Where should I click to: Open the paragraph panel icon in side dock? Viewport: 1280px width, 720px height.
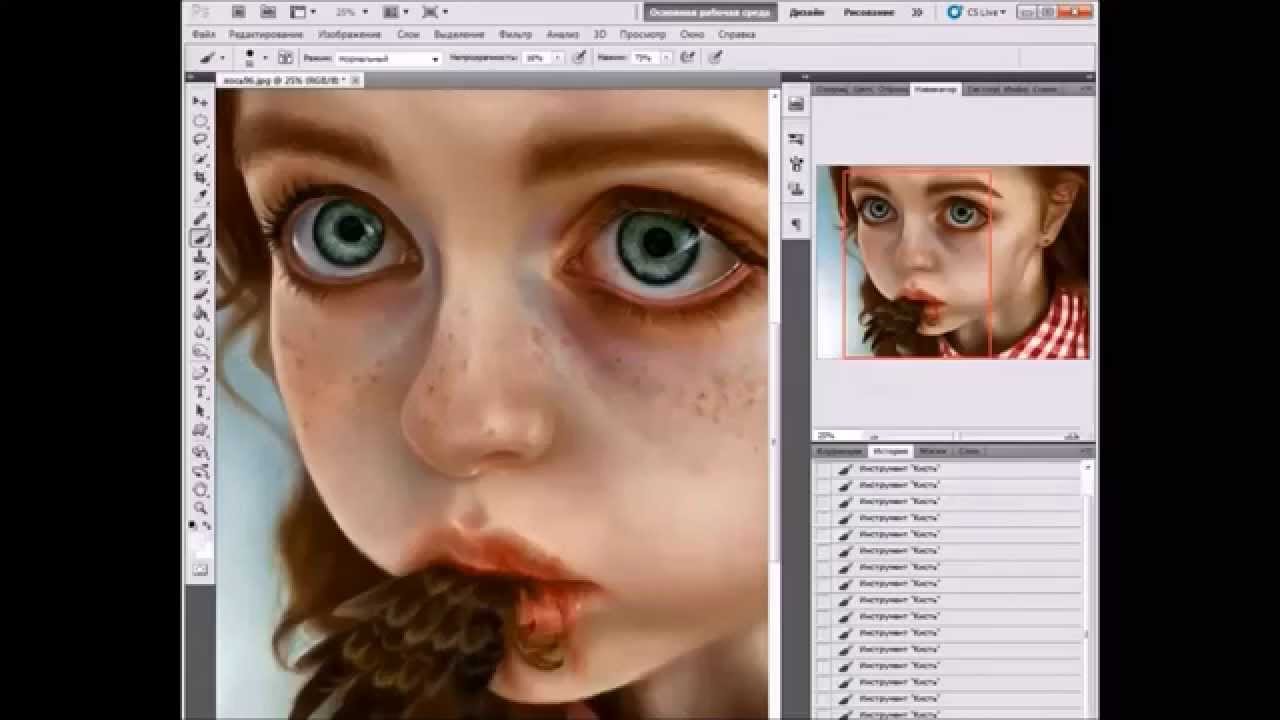(x=796, y=225)
